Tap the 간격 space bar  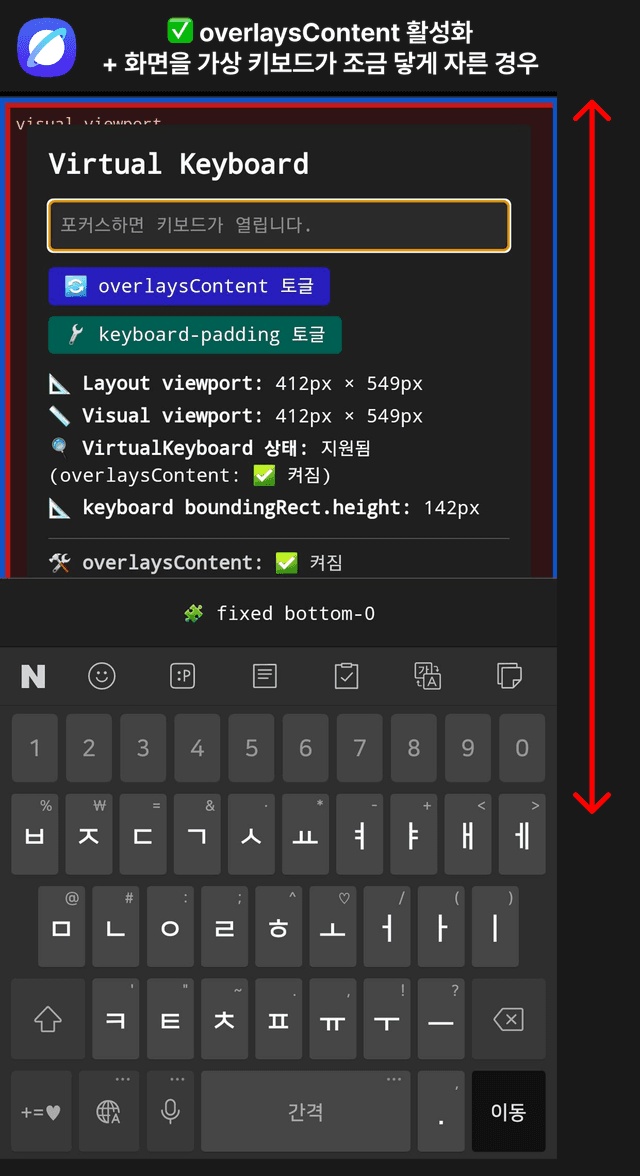(x=305, y=1111)
